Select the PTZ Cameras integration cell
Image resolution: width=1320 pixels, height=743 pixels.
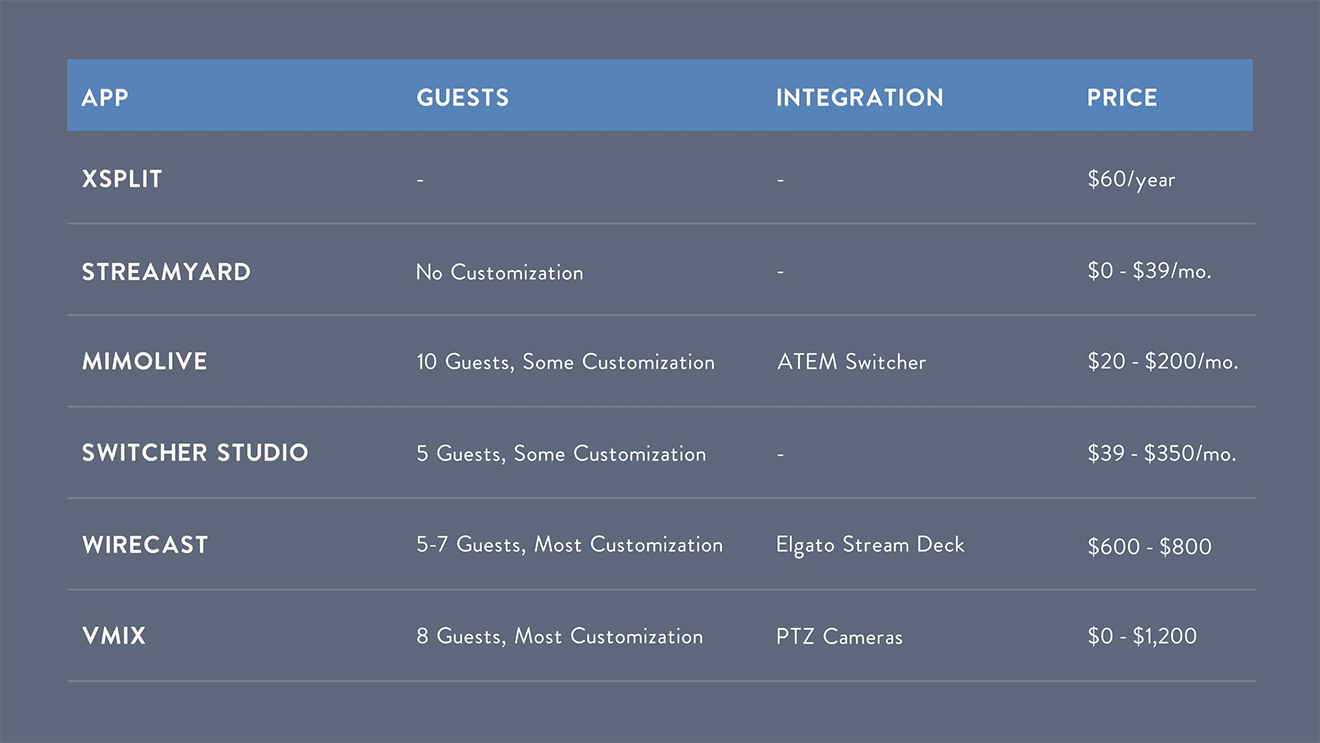pos(839,637)
